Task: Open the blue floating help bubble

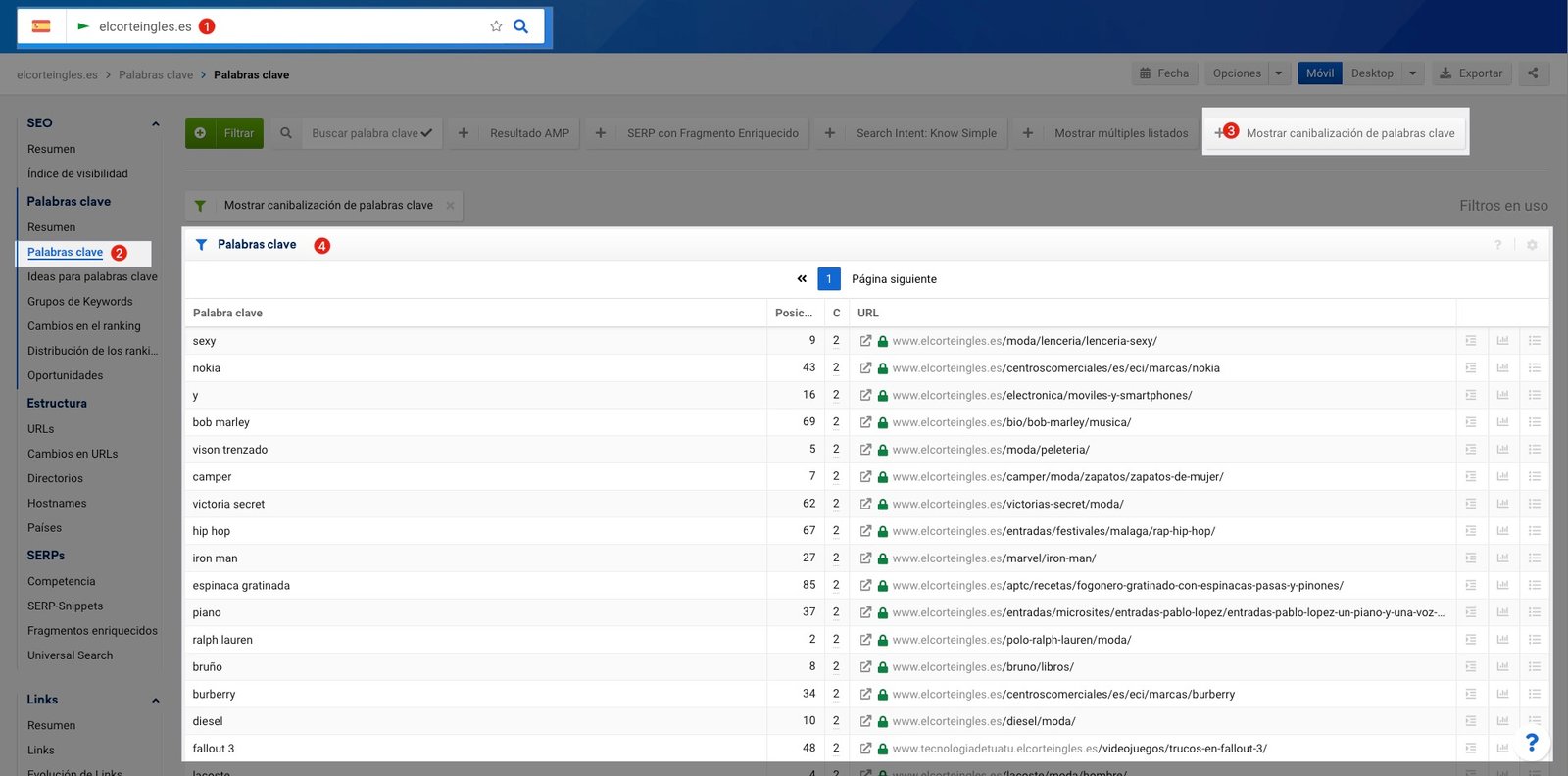Action: pos(1532,742)
